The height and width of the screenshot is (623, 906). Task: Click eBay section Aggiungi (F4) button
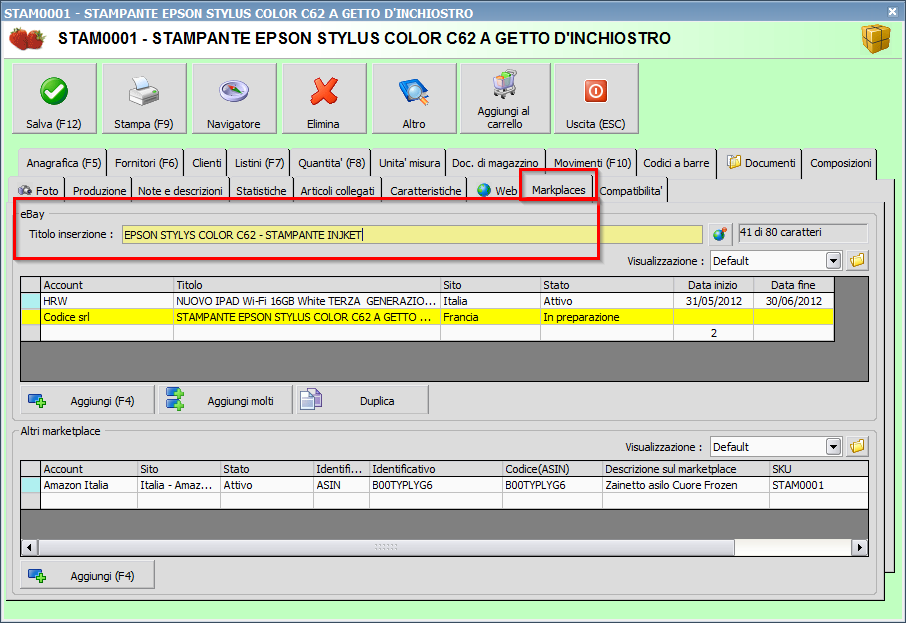coord(87,400)
